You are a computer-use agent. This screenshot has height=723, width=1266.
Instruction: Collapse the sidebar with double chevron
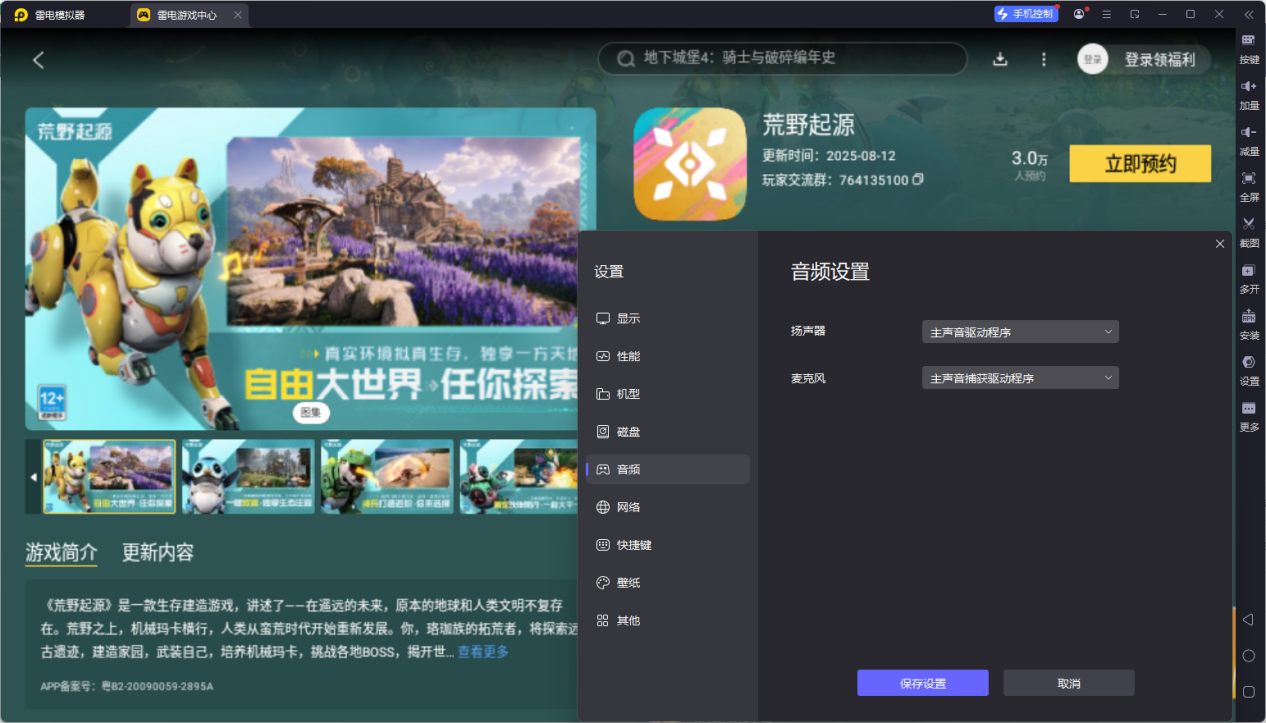pos(1249,14)
